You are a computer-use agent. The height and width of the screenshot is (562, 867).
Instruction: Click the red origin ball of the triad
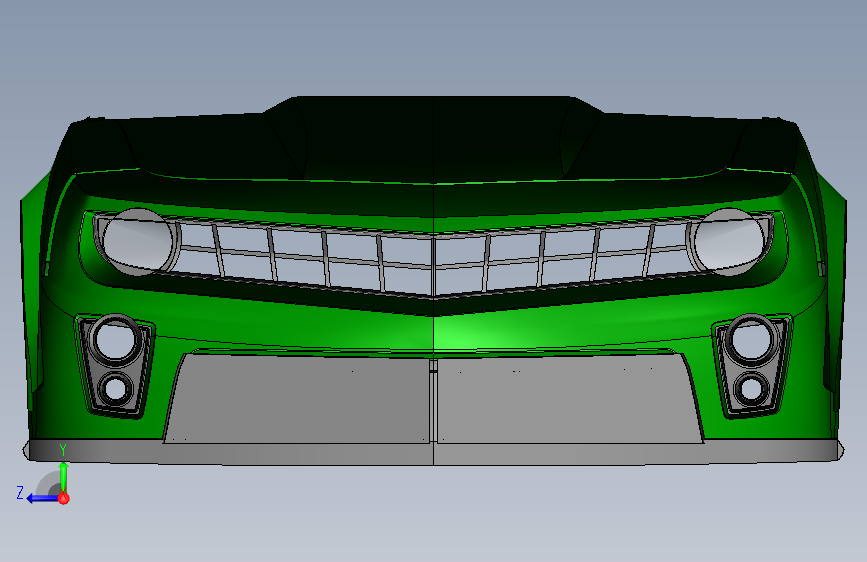[64, 498]
